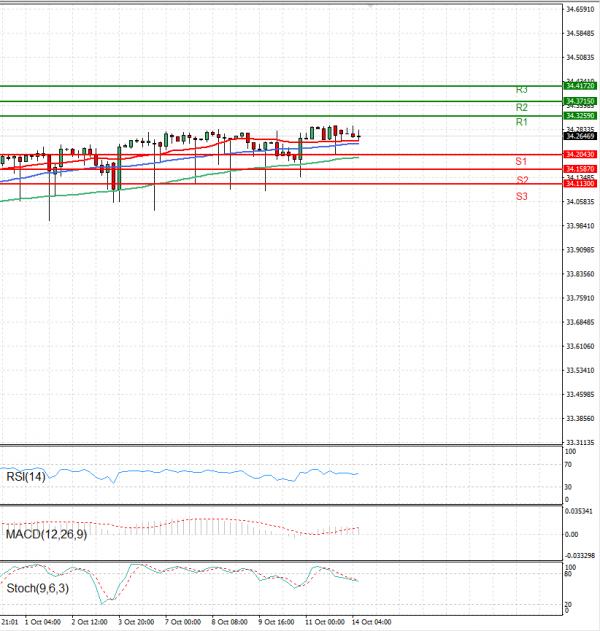Image resolution: width=600 pixels, height=631 pixels.
Task: Click the -0.033298 MACD scale value
Action: pos(579,556)
